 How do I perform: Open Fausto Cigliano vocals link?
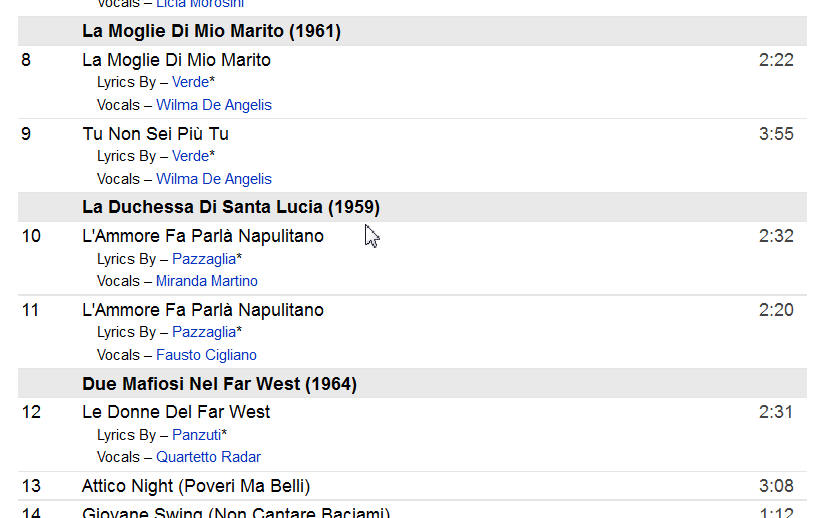[x=206, y=355]
